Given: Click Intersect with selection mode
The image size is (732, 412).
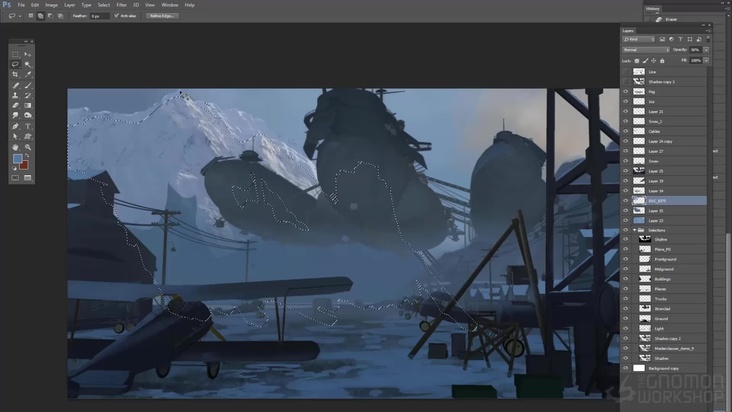Looking at the screenshot, I should (x=60, y=16).
